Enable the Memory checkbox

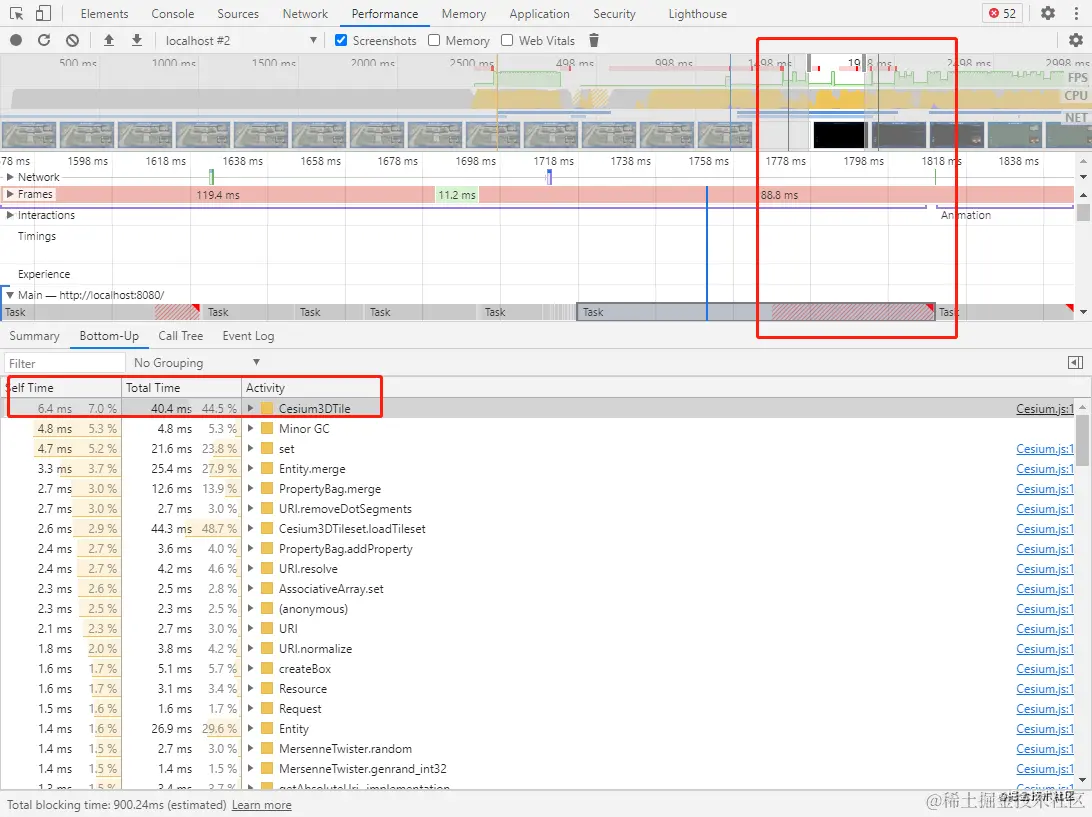[x=434, y=40]
